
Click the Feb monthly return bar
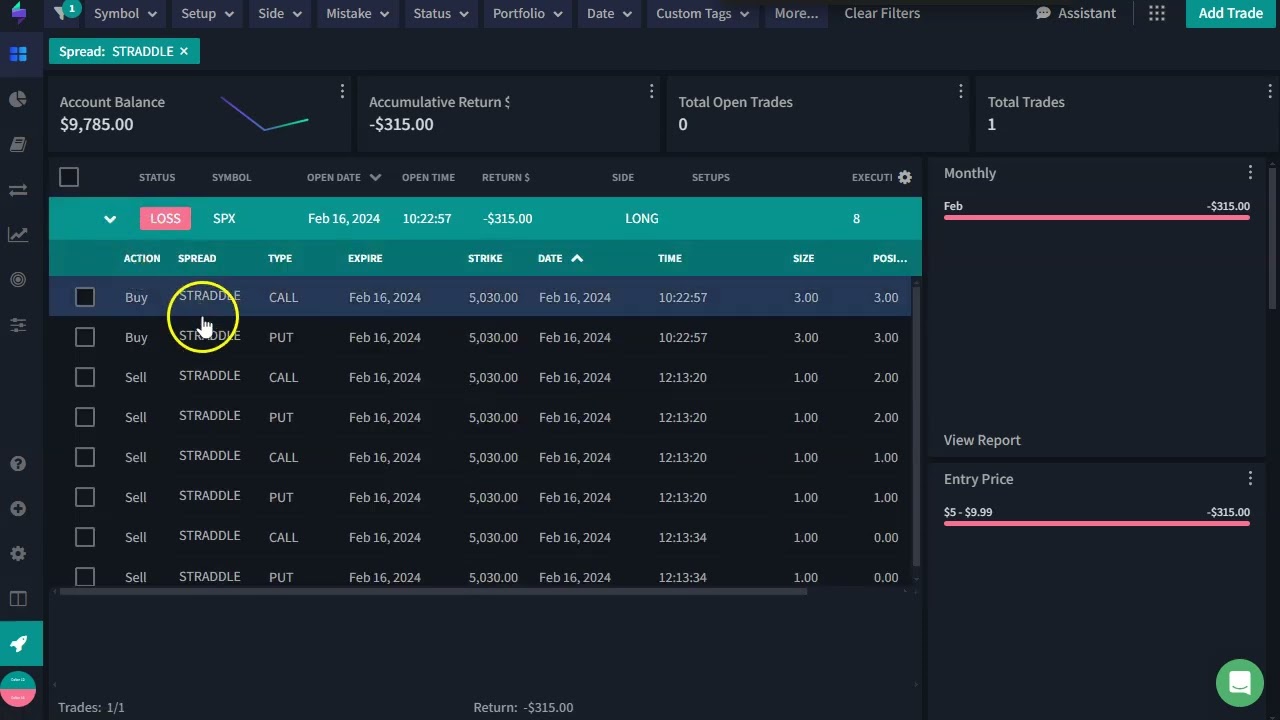click(x=1097, y=217)
